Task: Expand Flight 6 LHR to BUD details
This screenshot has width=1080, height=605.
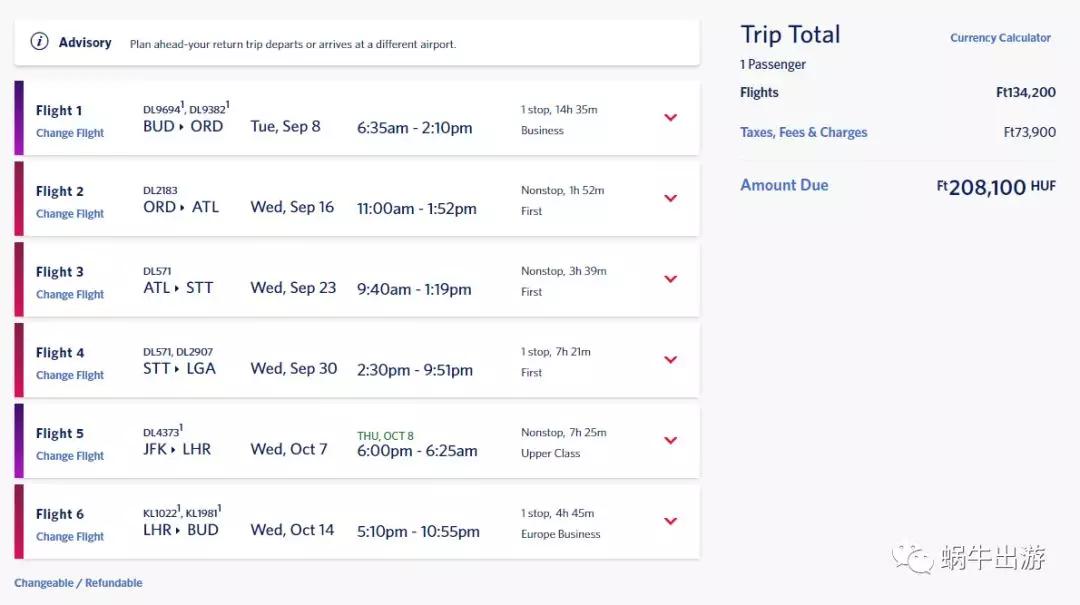Action: click(671, 522)
